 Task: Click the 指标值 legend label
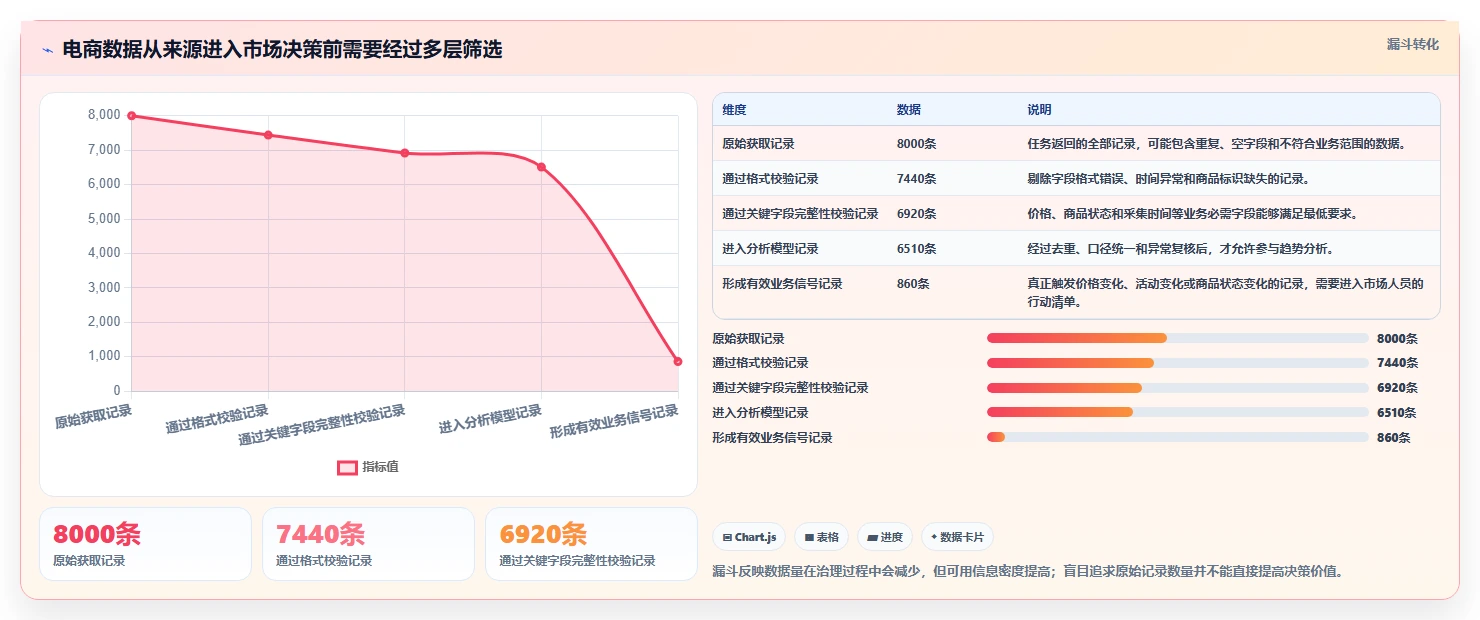(x=380, y=467)
